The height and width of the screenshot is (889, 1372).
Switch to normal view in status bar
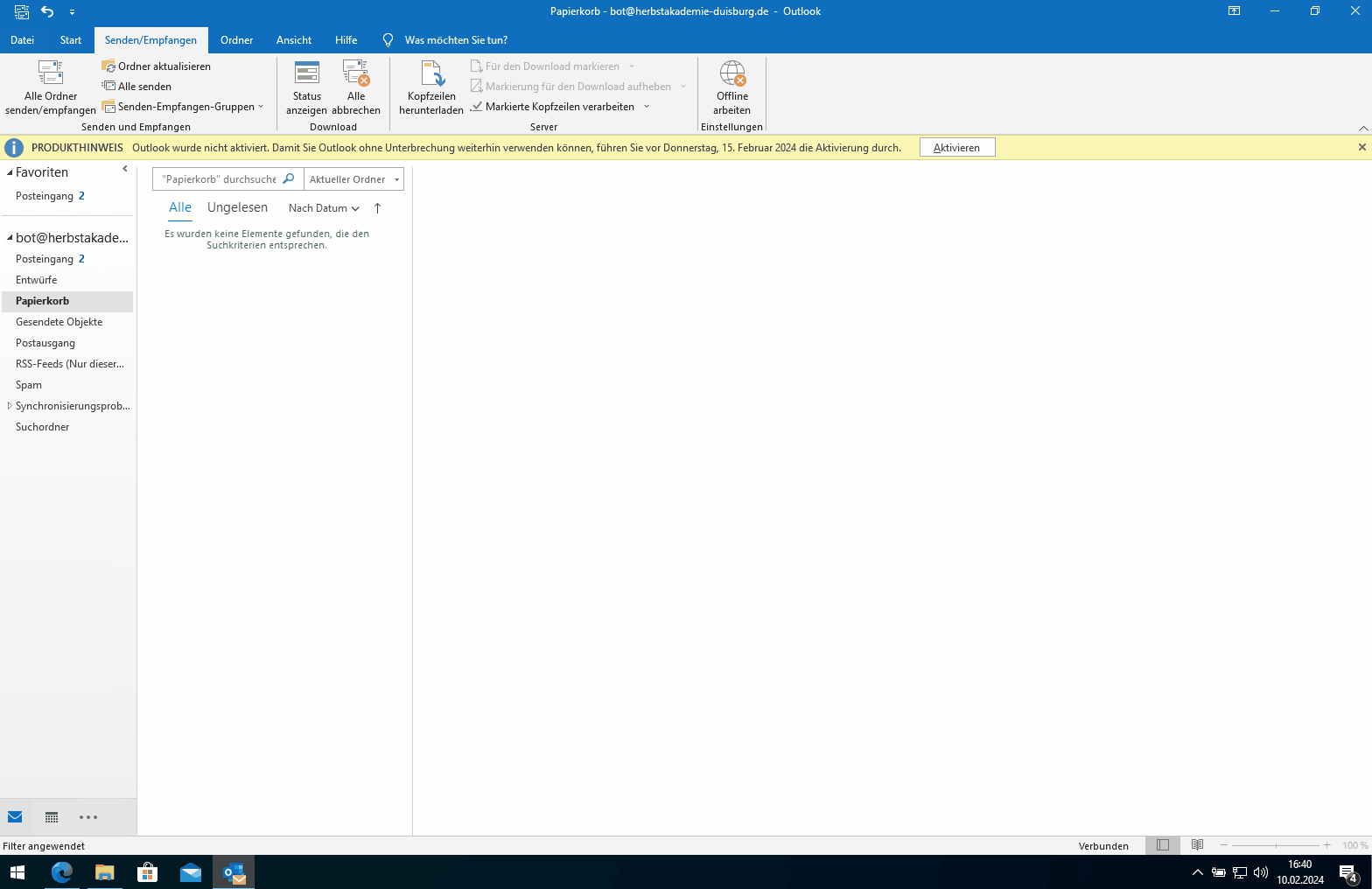click(x=1163, y=845)
